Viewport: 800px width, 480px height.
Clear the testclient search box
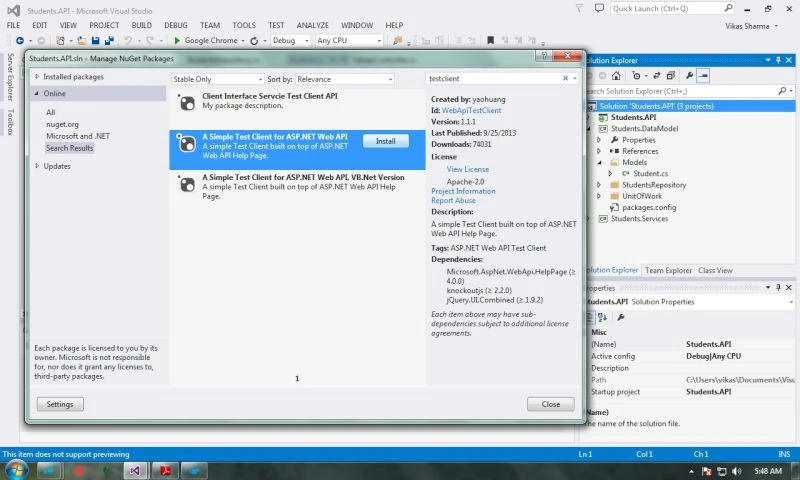click(565, 78)
